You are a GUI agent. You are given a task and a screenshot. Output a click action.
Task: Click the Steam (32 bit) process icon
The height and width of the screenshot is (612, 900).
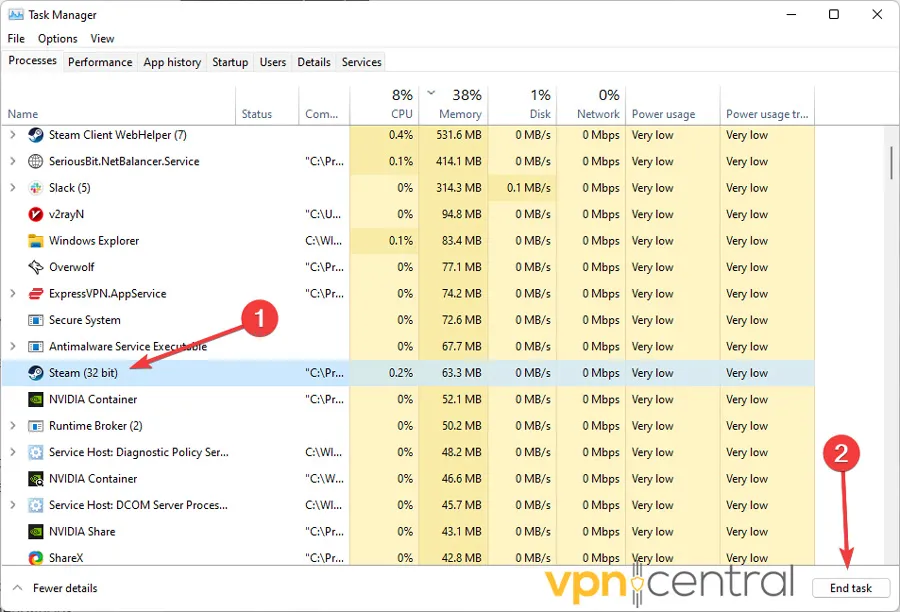(x=35, y=373)
